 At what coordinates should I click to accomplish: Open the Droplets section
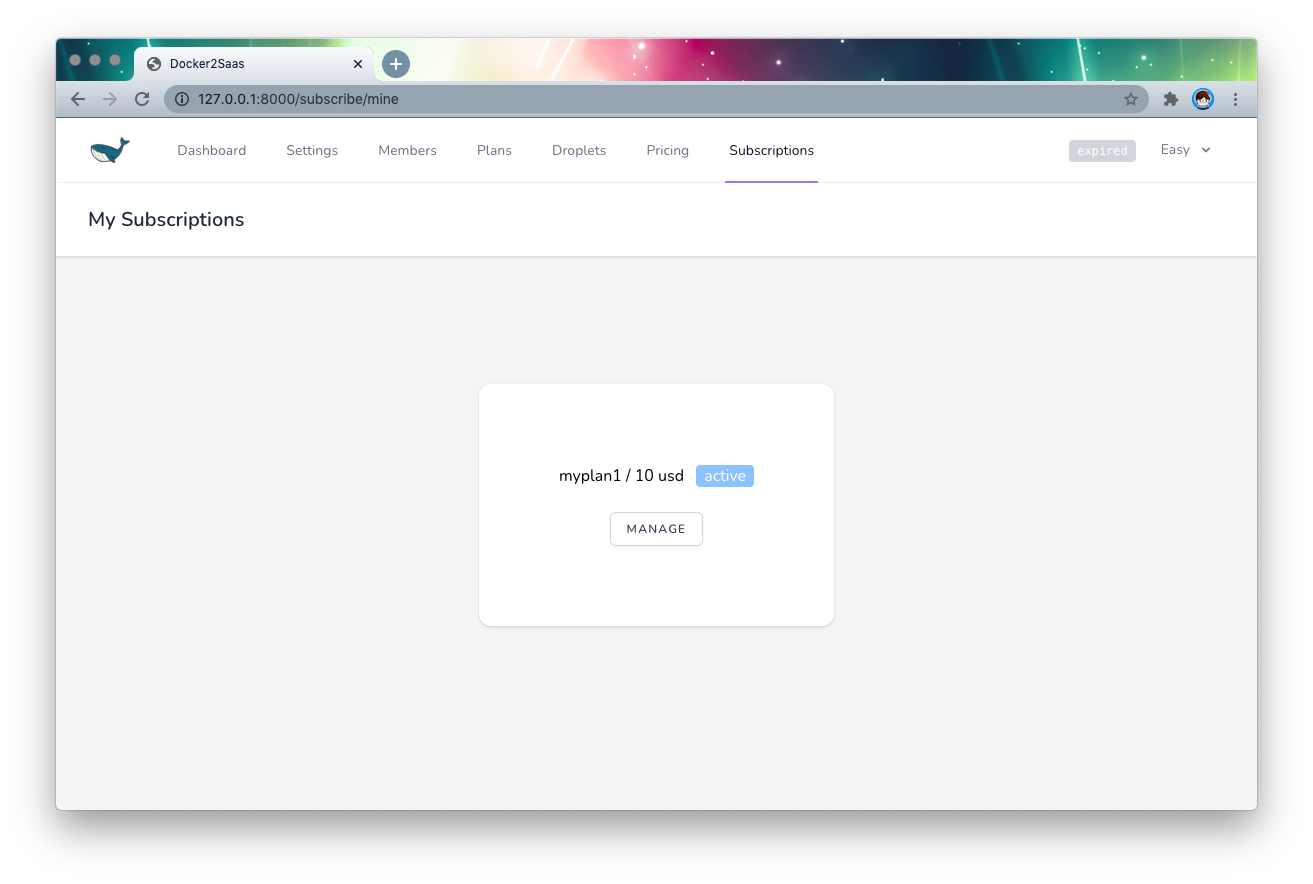point(579,150)
